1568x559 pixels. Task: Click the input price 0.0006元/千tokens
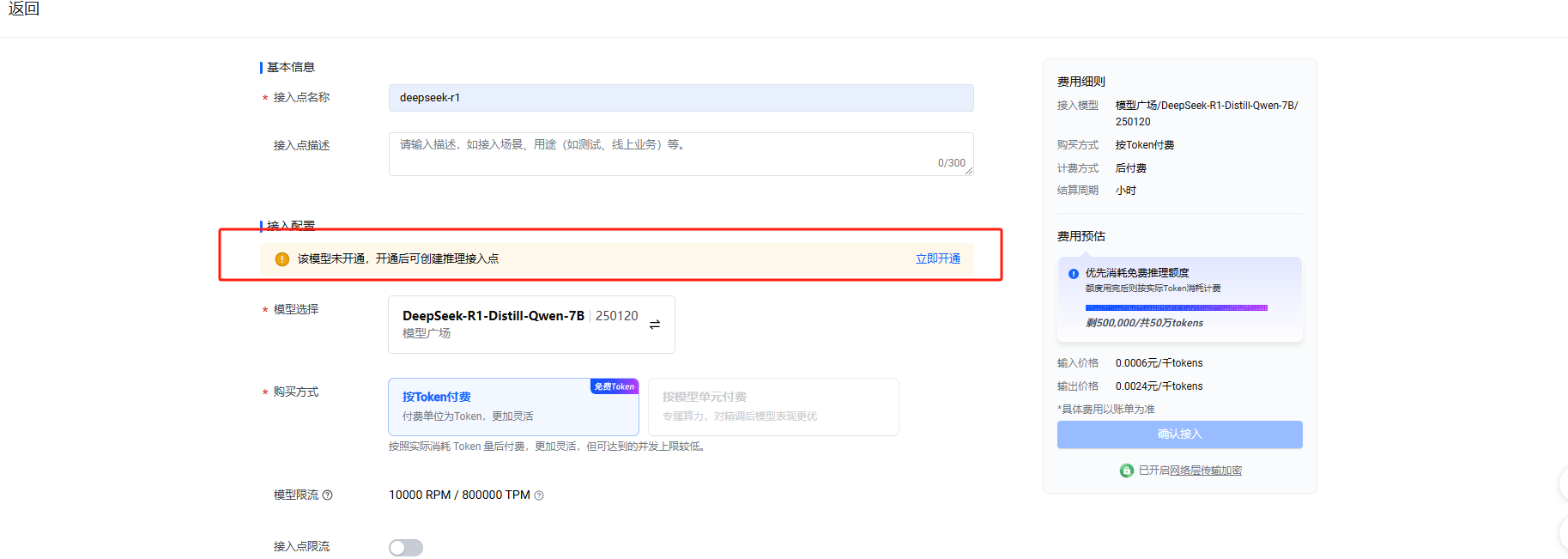pos(1159,363)
